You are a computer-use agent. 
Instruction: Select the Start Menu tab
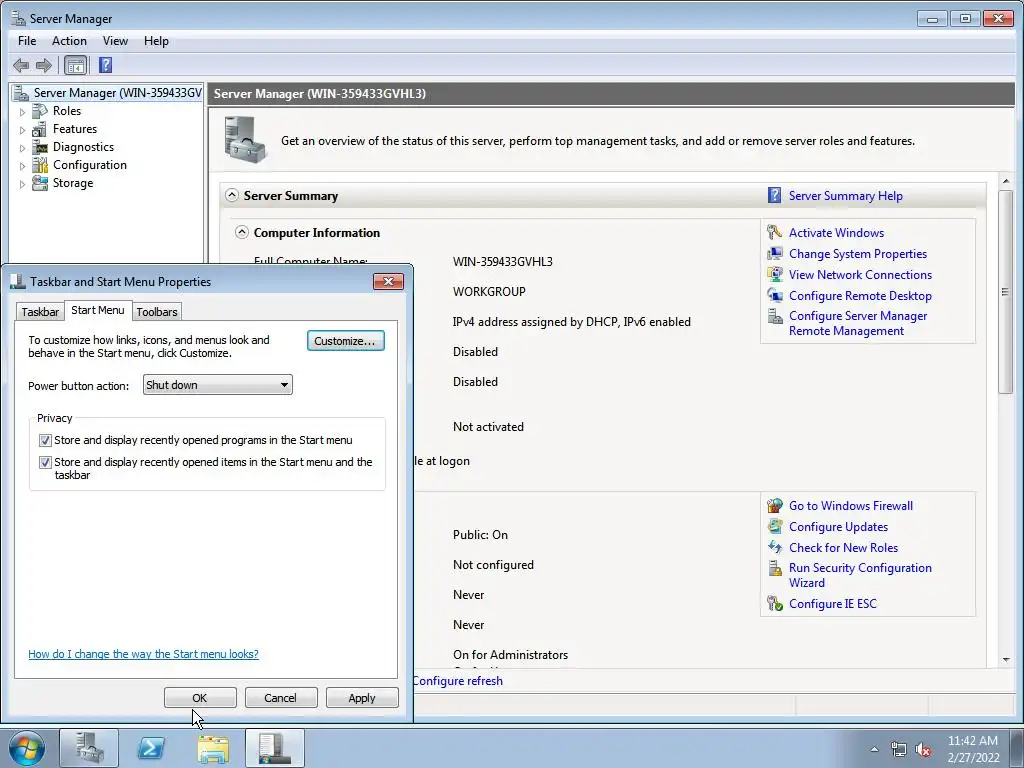point(98,310)
